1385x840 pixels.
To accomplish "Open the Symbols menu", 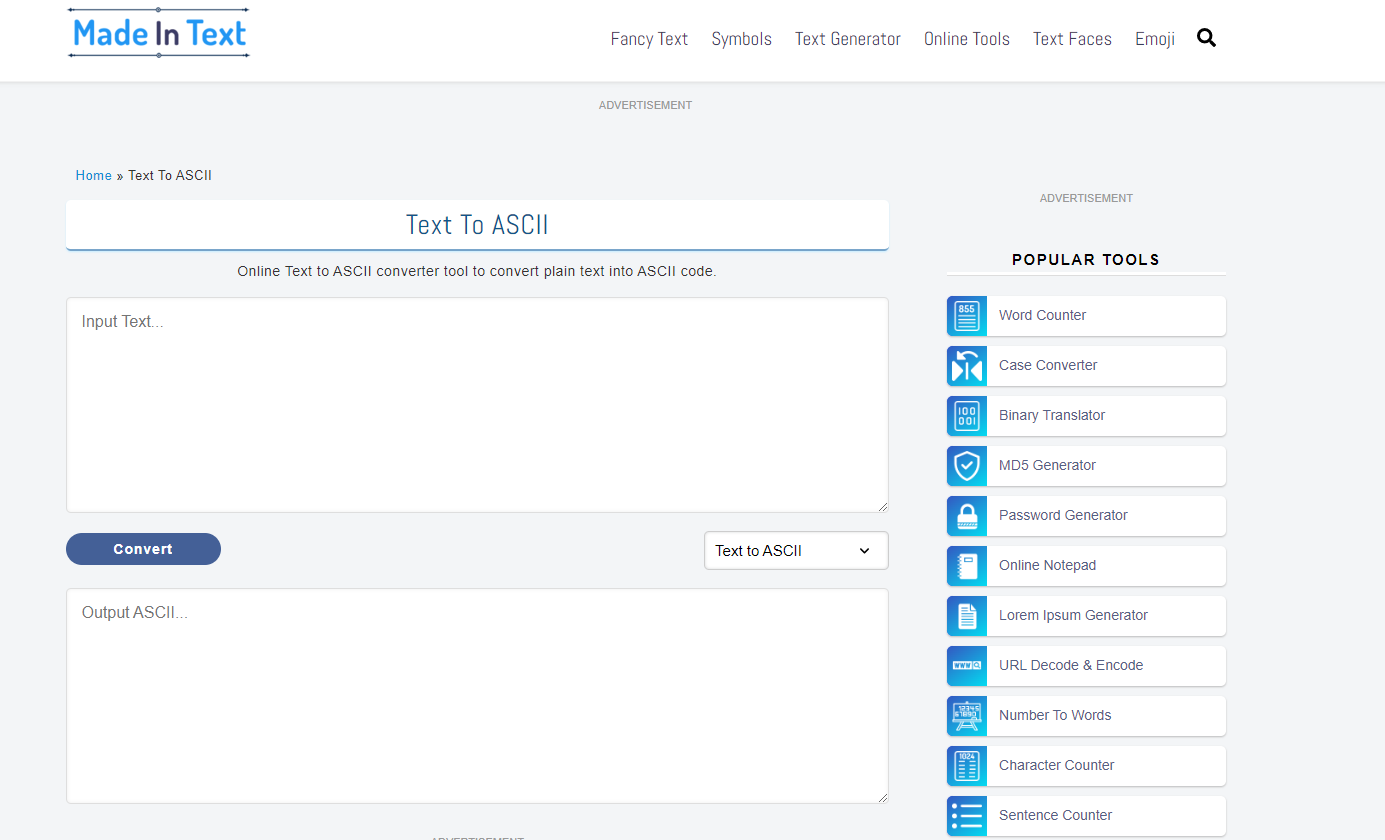I will (x=741, y=39).
